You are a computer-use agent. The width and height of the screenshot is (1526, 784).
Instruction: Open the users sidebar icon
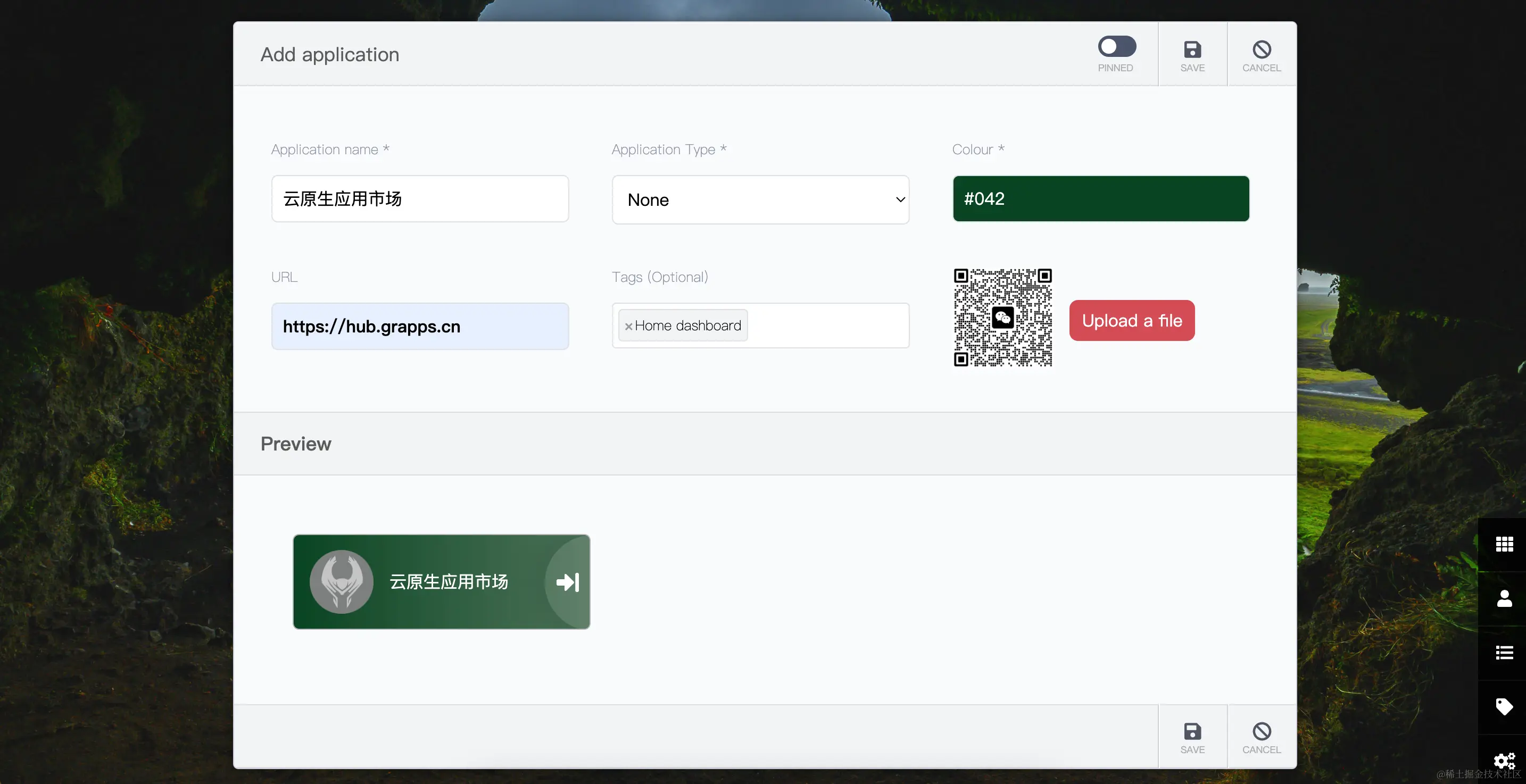[1504, 598]
